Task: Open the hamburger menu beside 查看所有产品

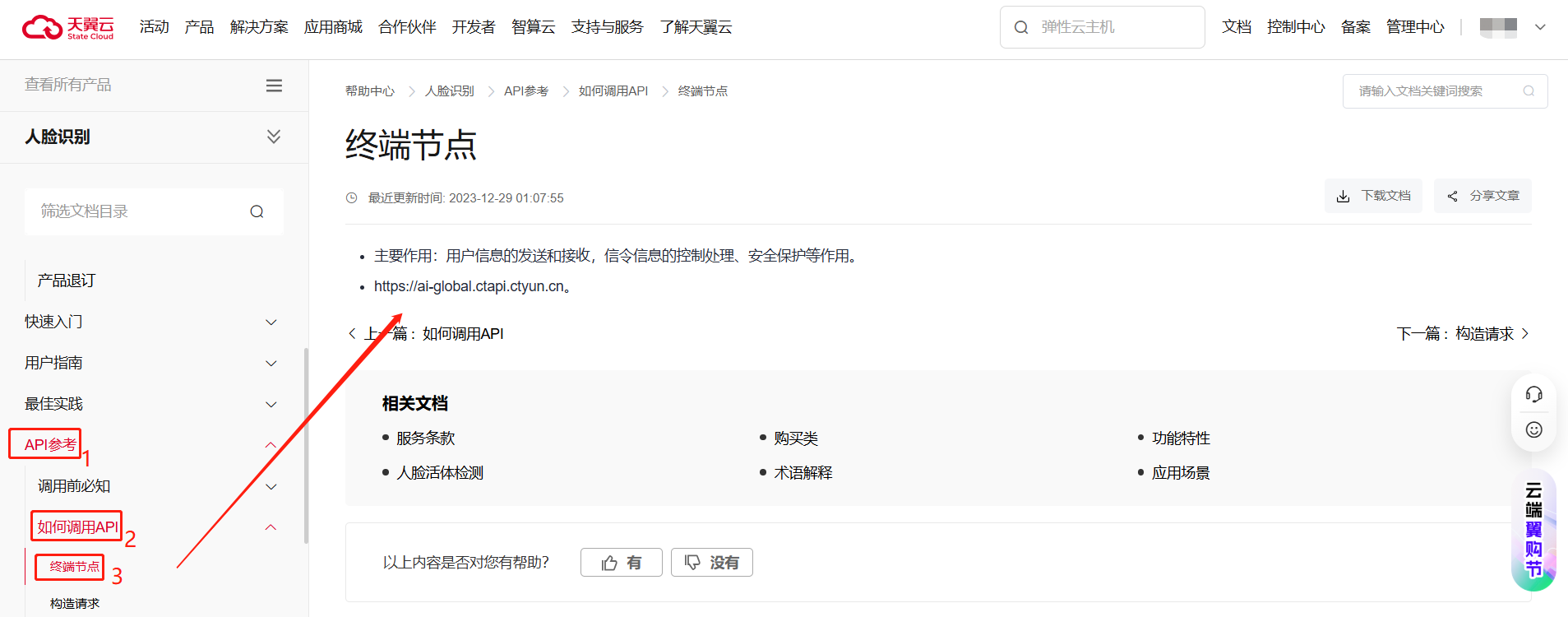Action: click(x=274, y=86)
